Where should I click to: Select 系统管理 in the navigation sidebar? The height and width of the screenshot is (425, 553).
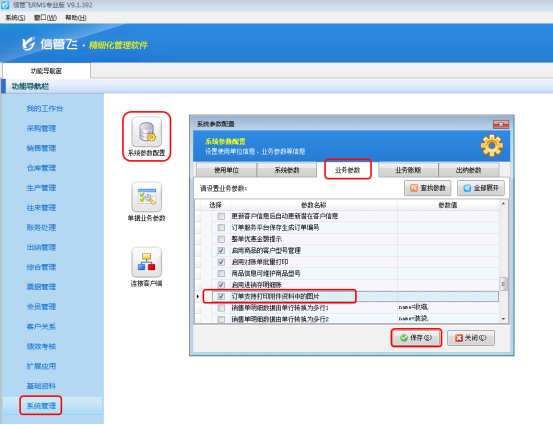tap(41, 406)
